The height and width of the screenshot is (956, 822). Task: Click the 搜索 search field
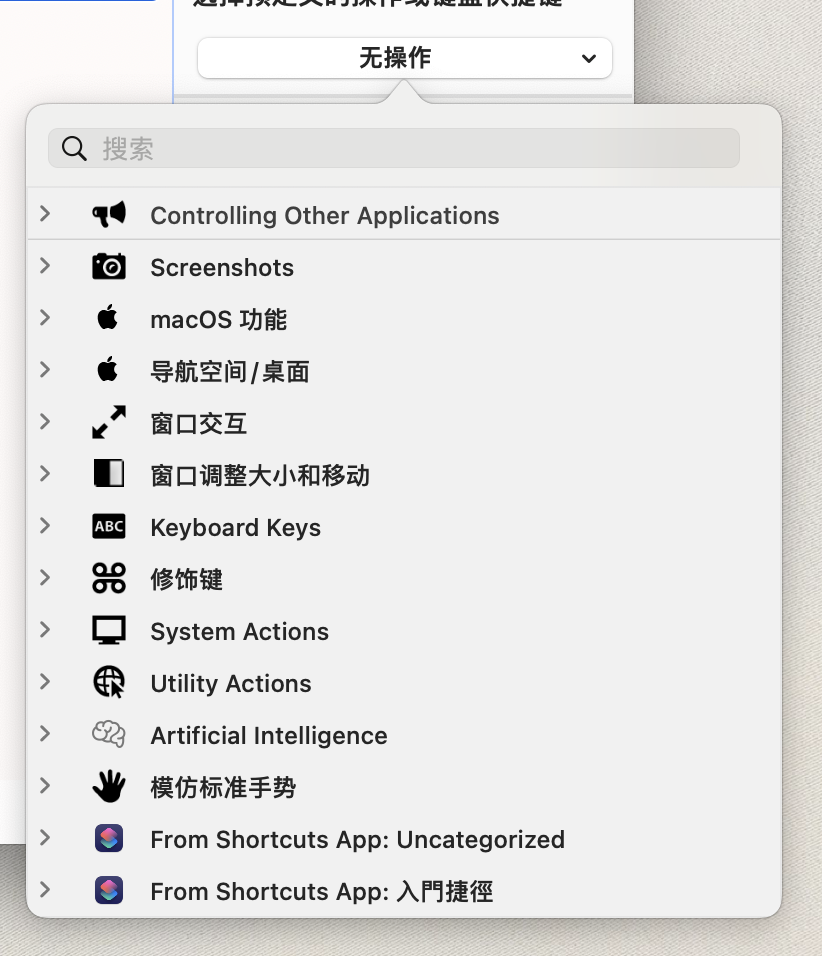click(x=394, y=148)
